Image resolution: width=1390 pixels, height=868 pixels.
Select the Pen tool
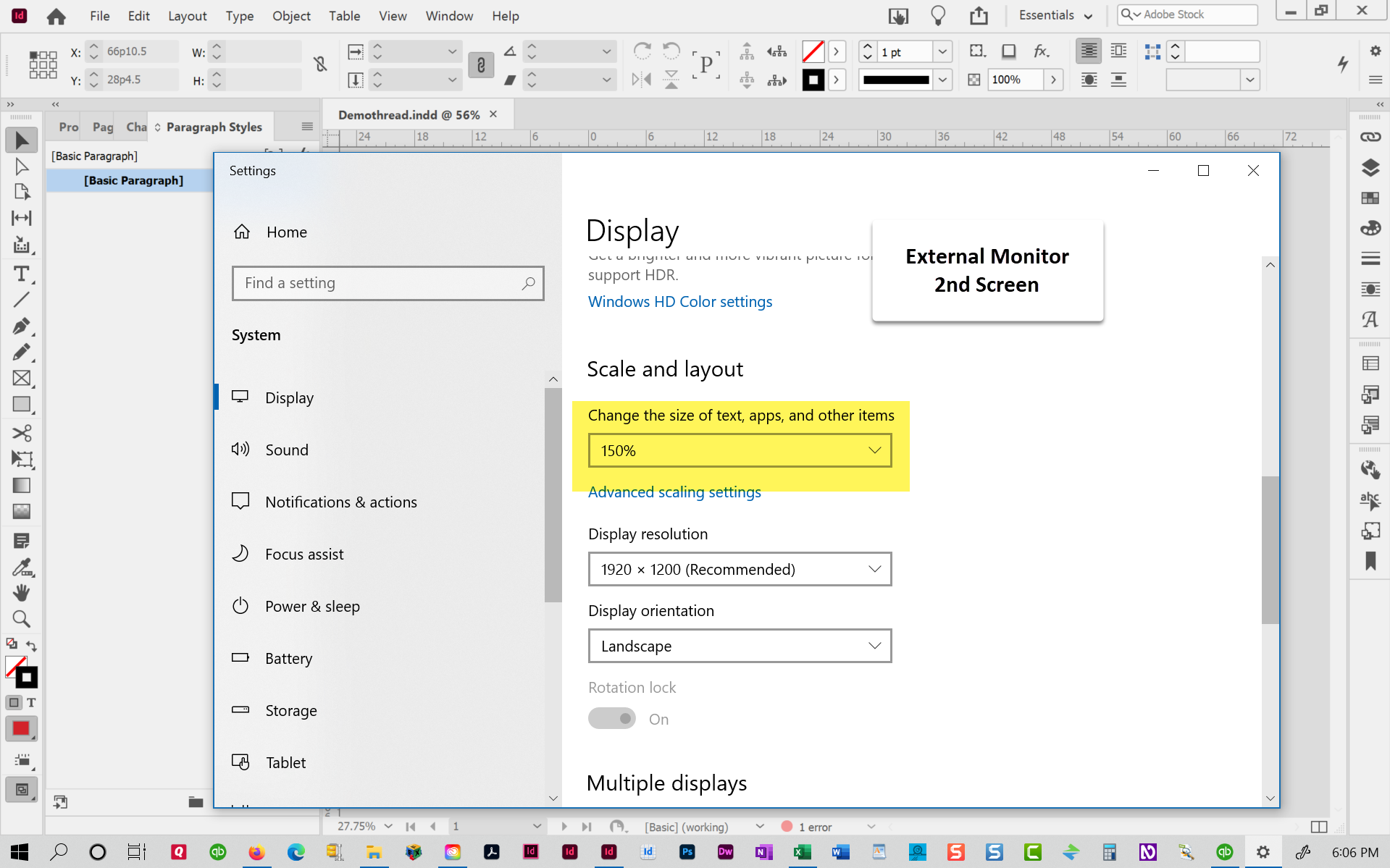[21, 326]
